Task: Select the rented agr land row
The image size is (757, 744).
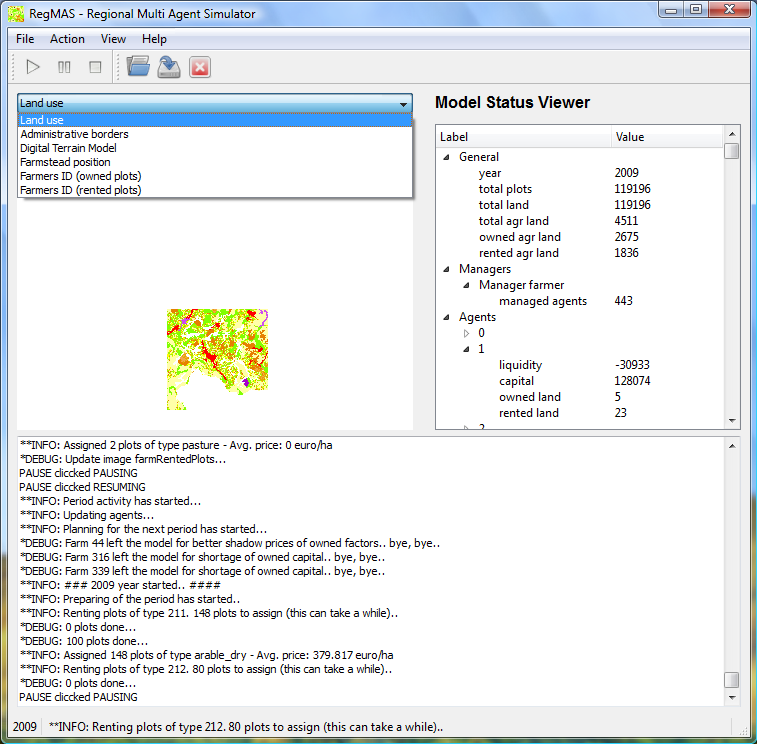Action: [579, 253]
